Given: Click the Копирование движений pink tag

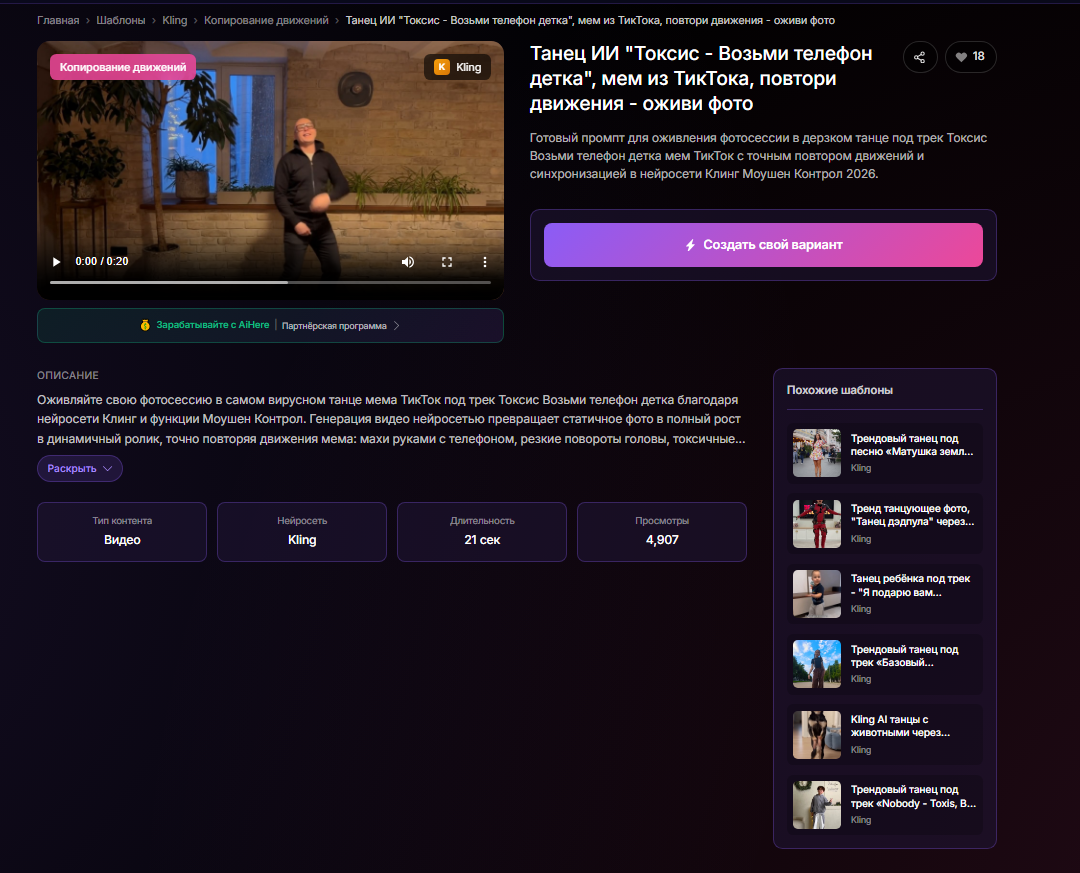Looking at the screenshot, I should coord(123,67).
